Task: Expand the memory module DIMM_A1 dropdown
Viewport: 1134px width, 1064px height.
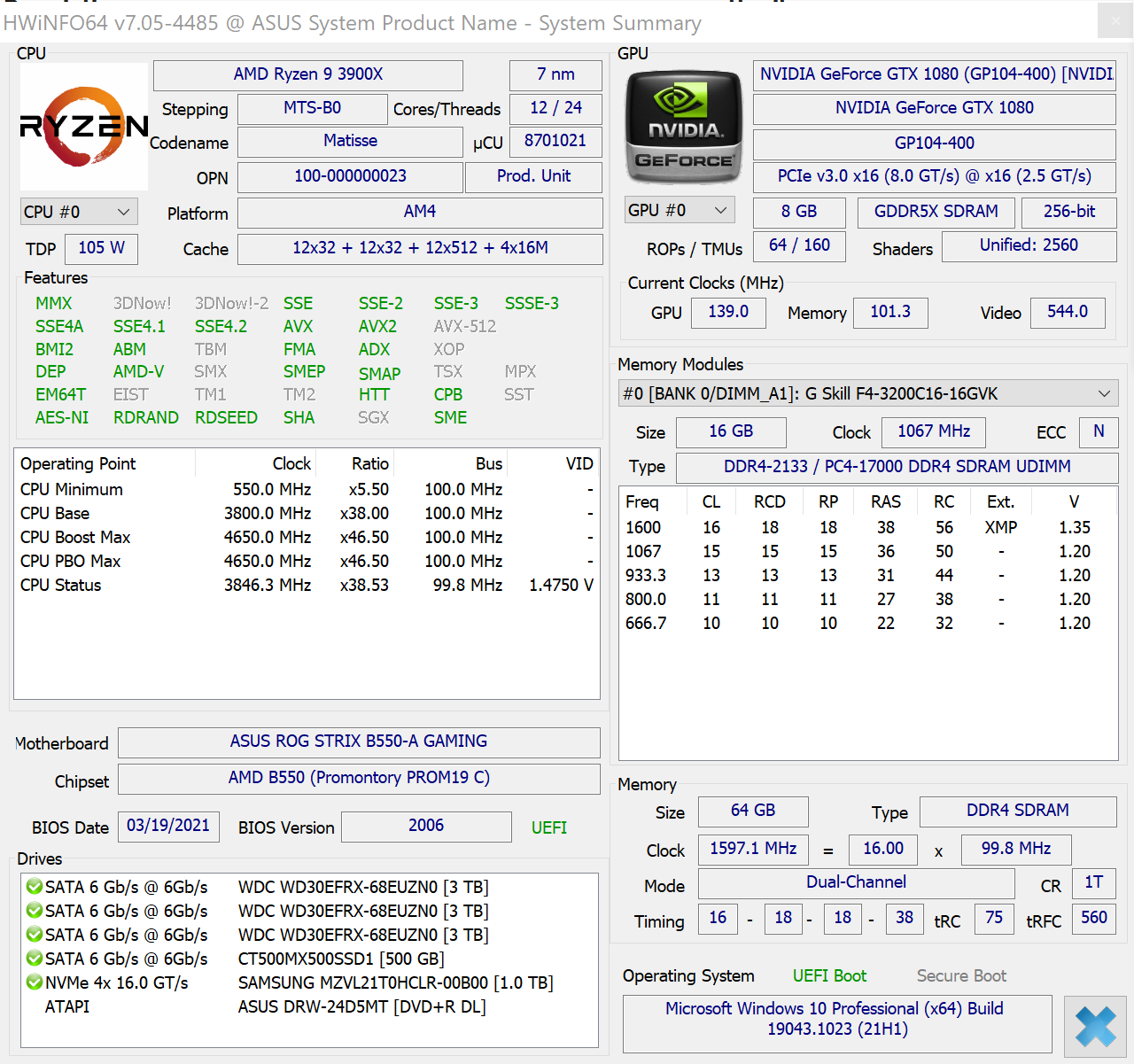Action: coord(868,393)
